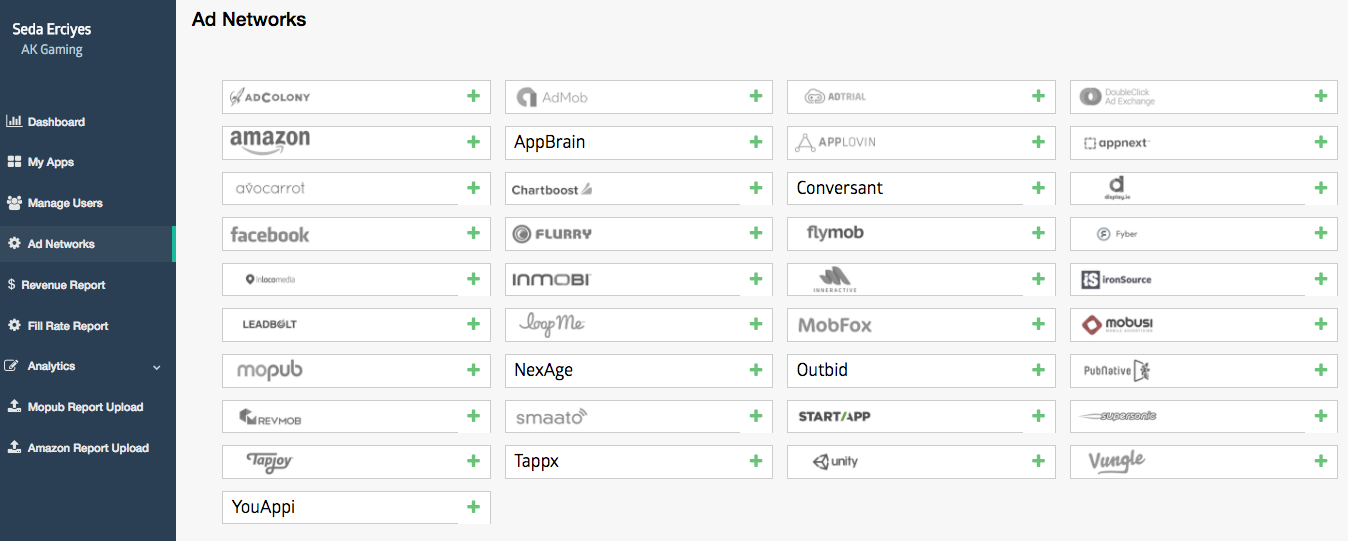Click plus icon next to InMobi

756,279
